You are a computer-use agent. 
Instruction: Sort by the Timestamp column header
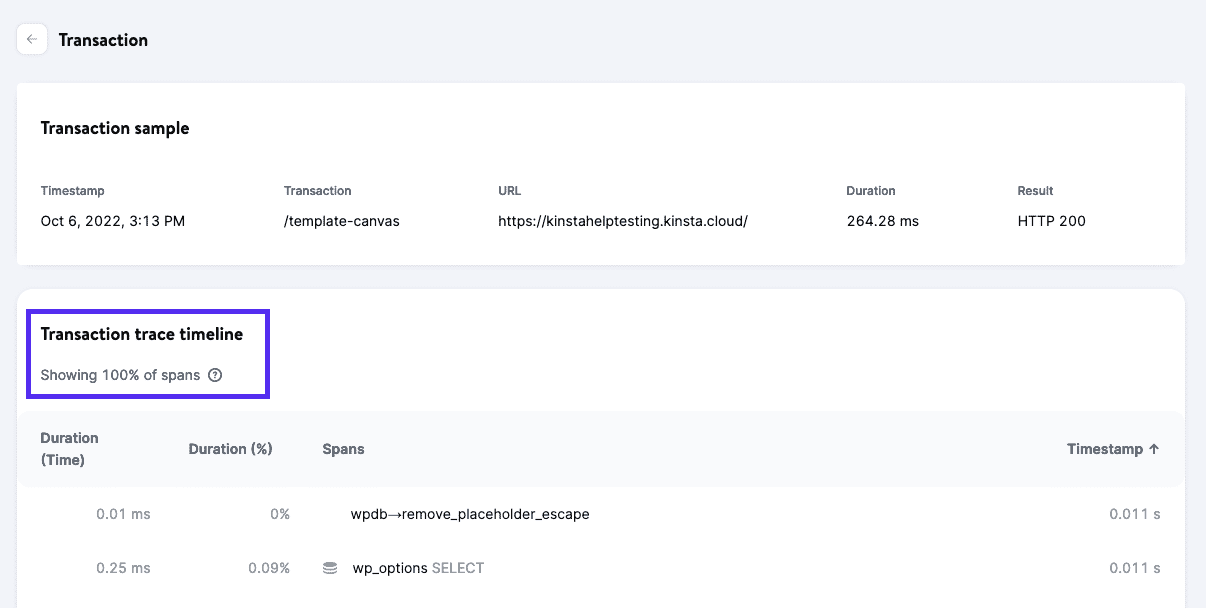[x=1112, y=449]
